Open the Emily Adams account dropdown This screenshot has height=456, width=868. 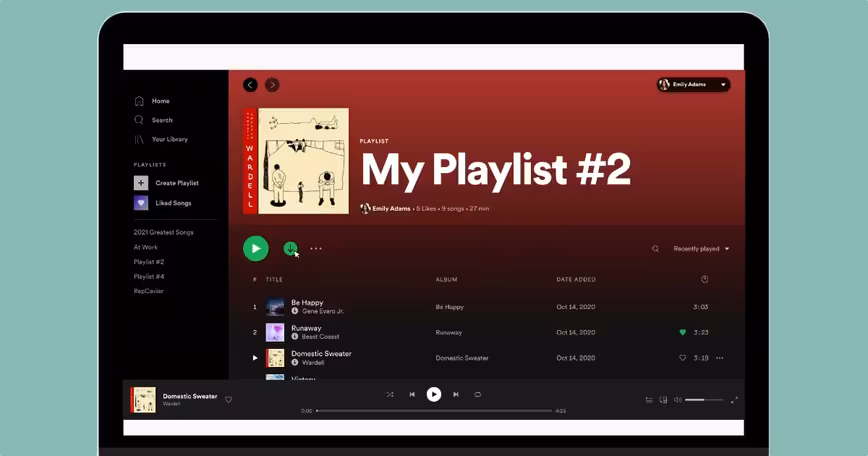[694, 85]
